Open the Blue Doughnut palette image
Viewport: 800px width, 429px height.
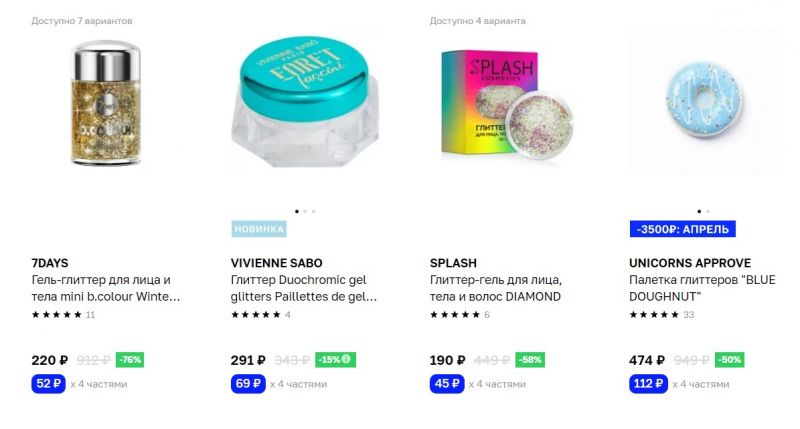[704, 100]
